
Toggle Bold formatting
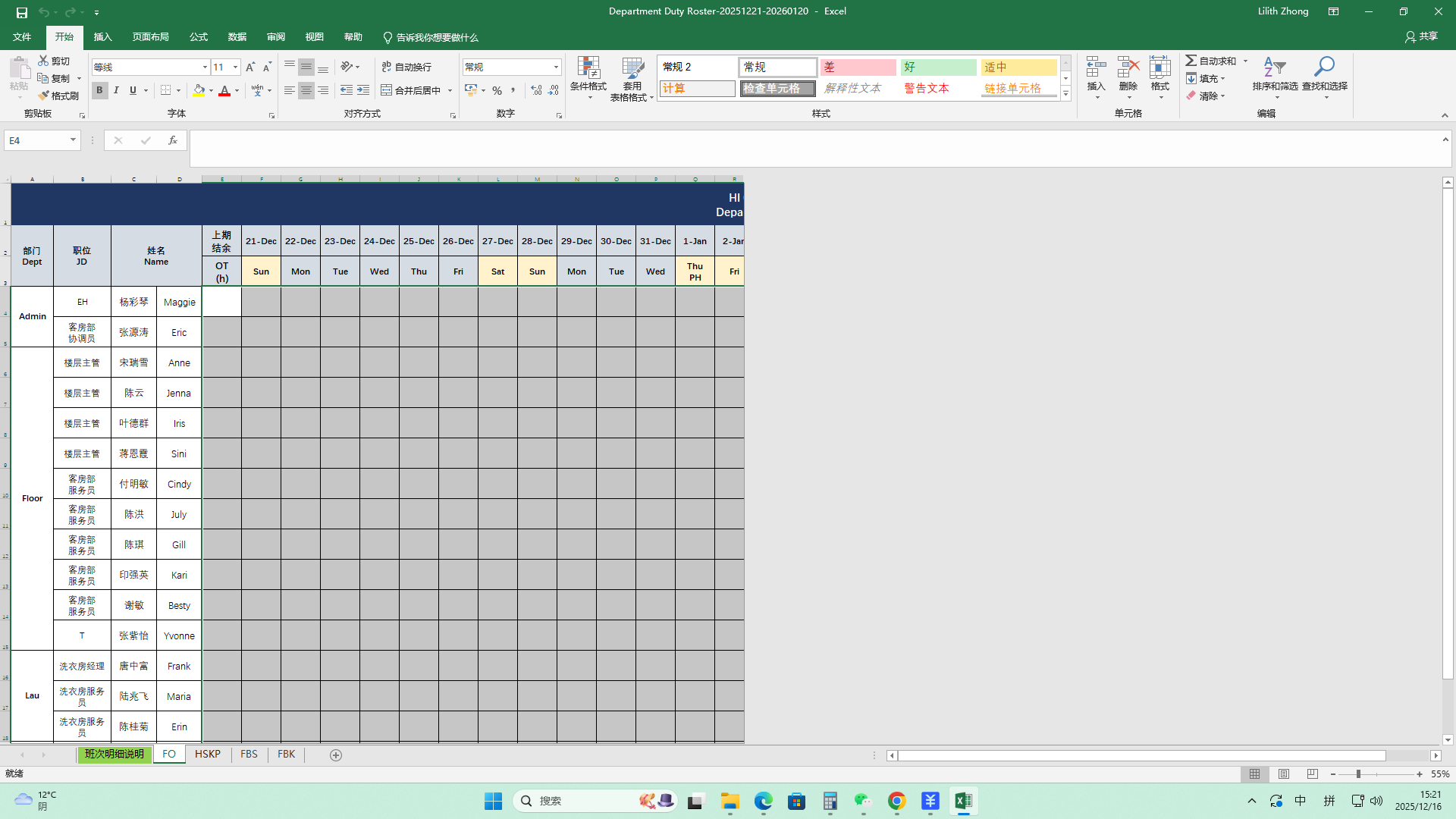99,90
